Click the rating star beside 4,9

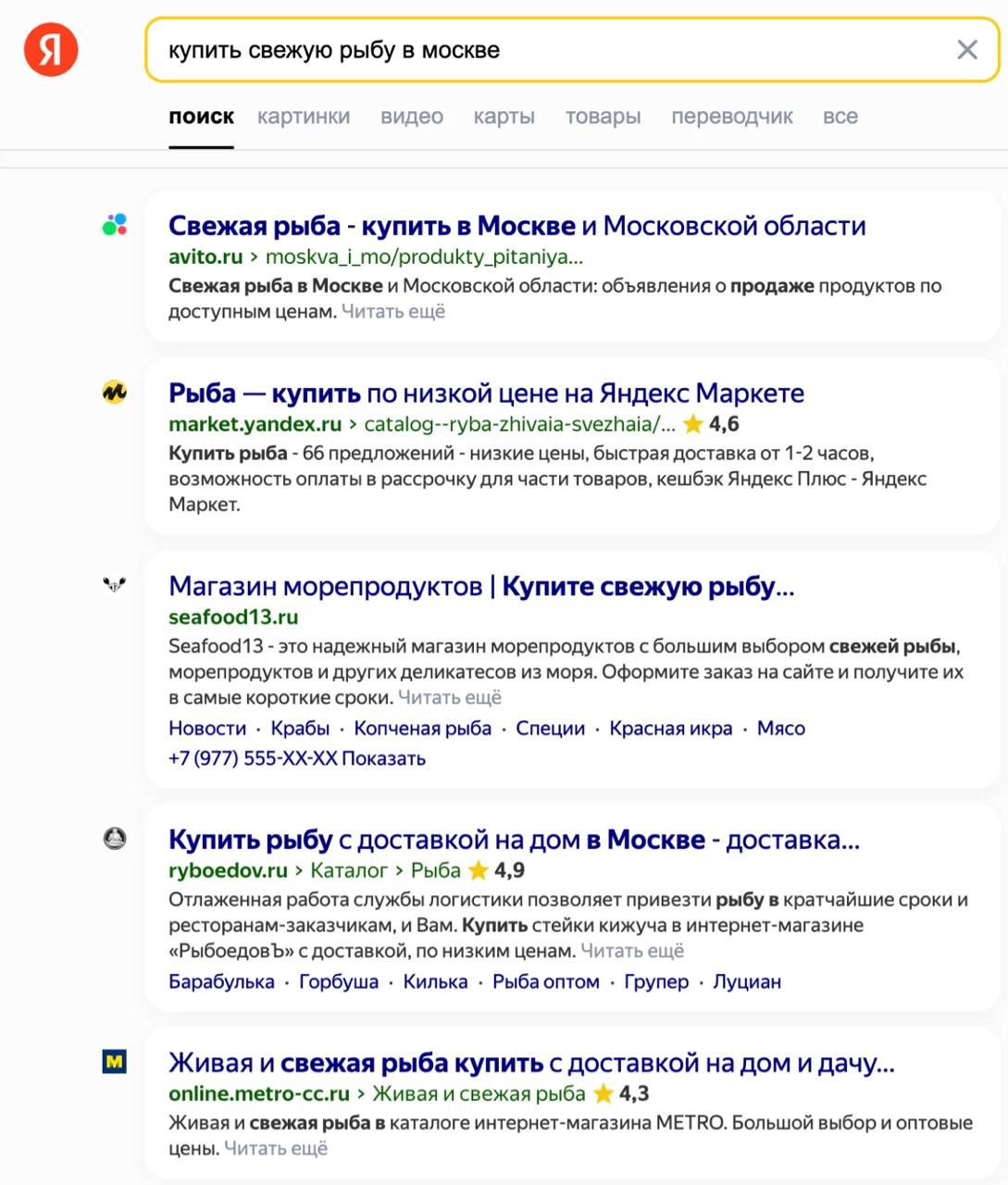[479, 870]
